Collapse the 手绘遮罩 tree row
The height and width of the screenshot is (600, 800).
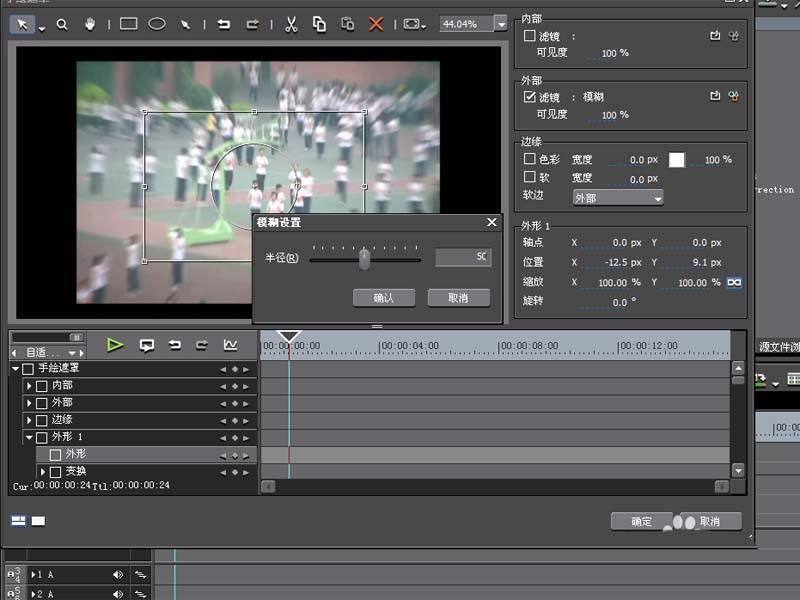15,368
